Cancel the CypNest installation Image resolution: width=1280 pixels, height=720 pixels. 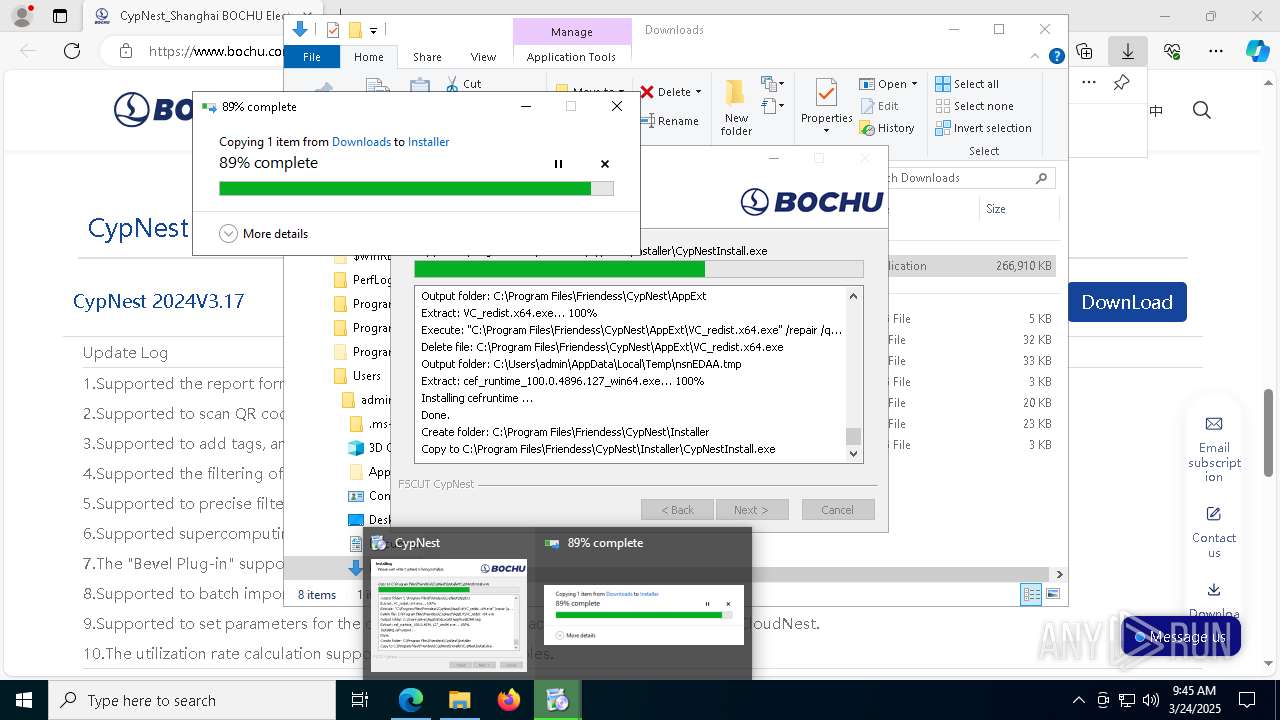(x=838, y=510)
